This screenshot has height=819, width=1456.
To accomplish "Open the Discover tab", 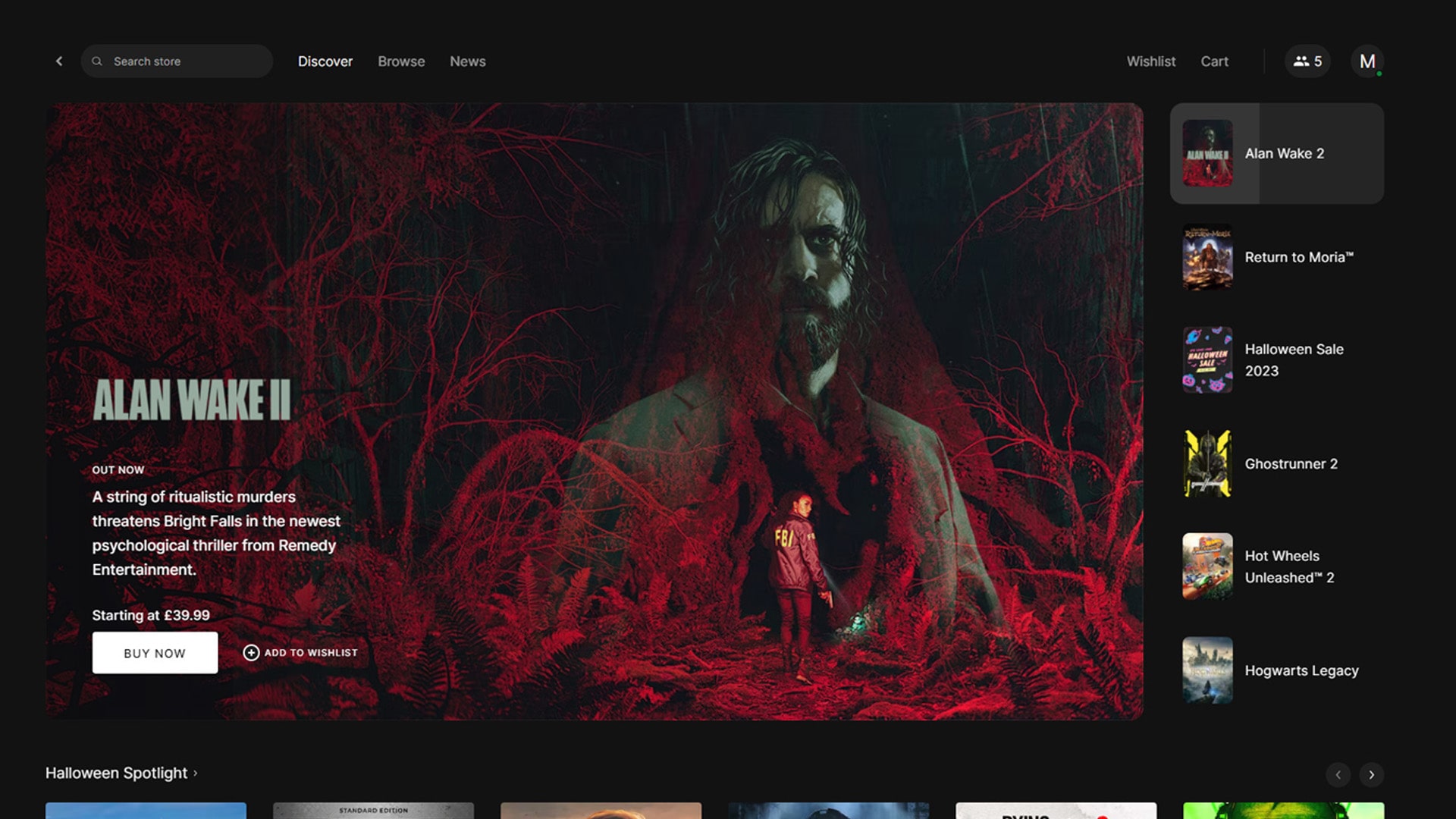I will (325, 61).
